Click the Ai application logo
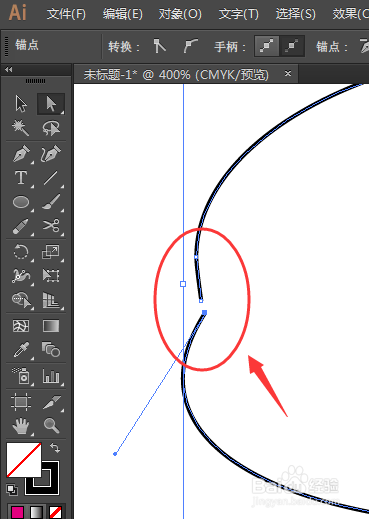Screen dimensions: 369x519 click(x=17, y=13)
